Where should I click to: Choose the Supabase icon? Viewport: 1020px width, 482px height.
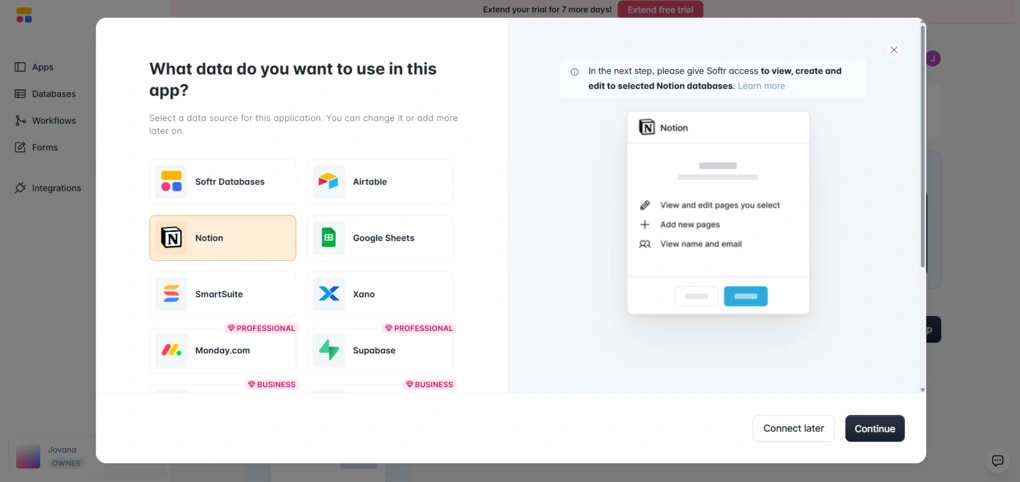coord(328,350)
